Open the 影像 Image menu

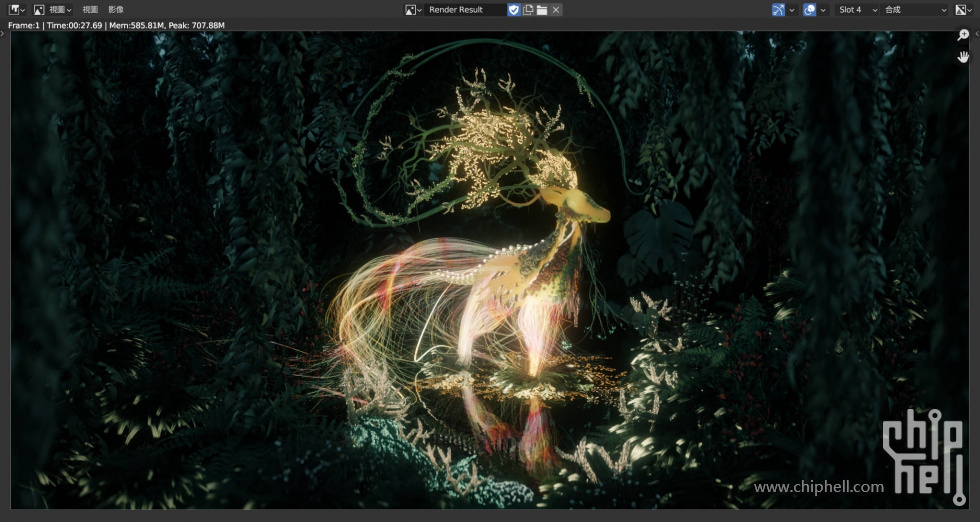116,9
